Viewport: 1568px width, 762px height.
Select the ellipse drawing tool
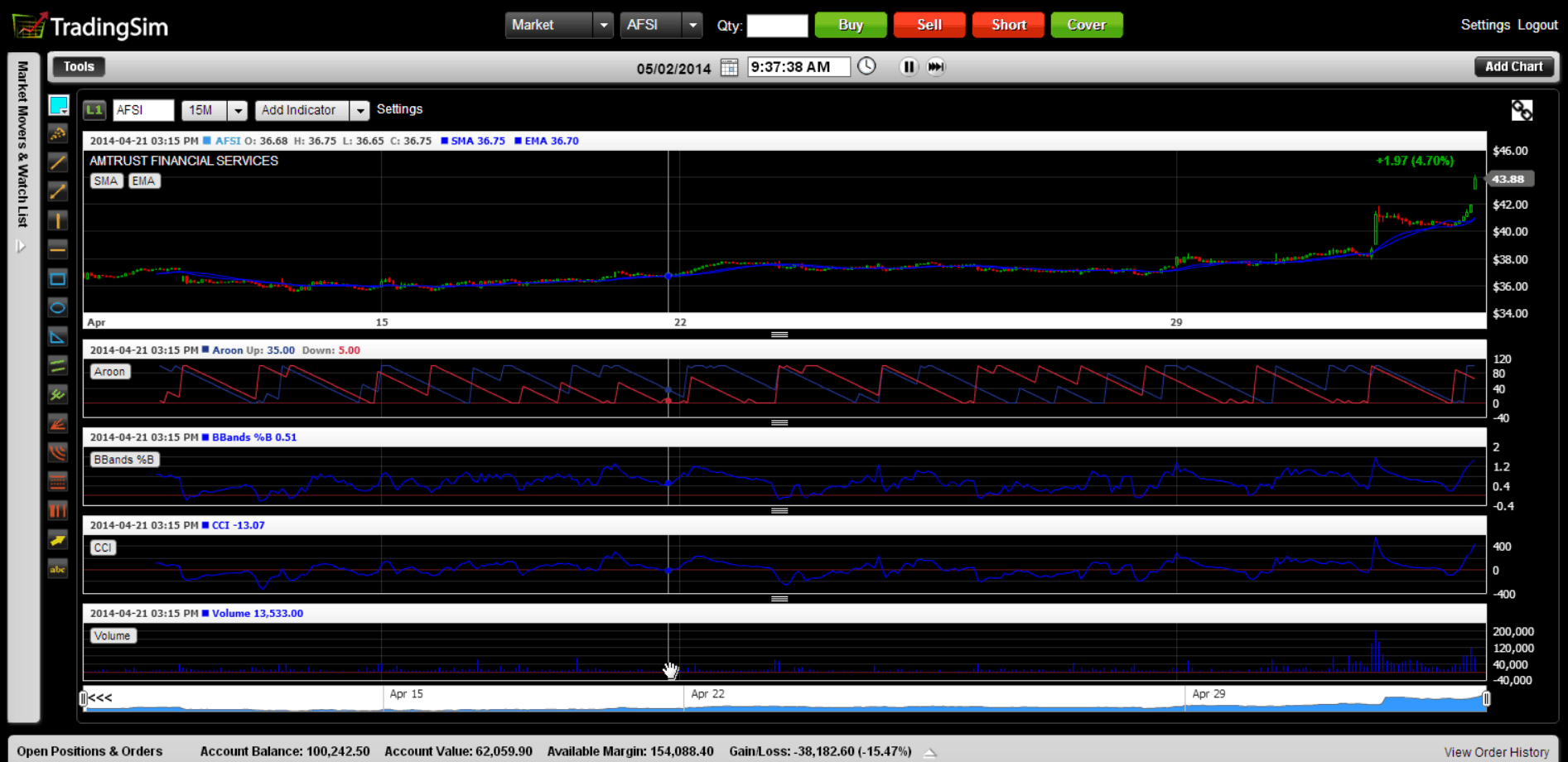[x=57, y=308]
